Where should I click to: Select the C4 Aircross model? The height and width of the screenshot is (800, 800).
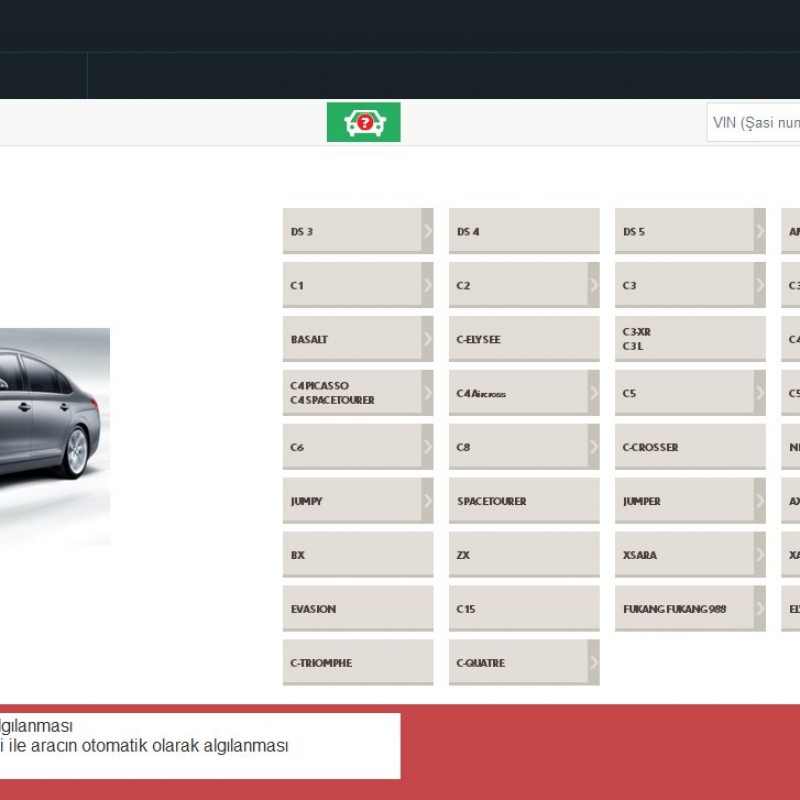pos(515,392)
